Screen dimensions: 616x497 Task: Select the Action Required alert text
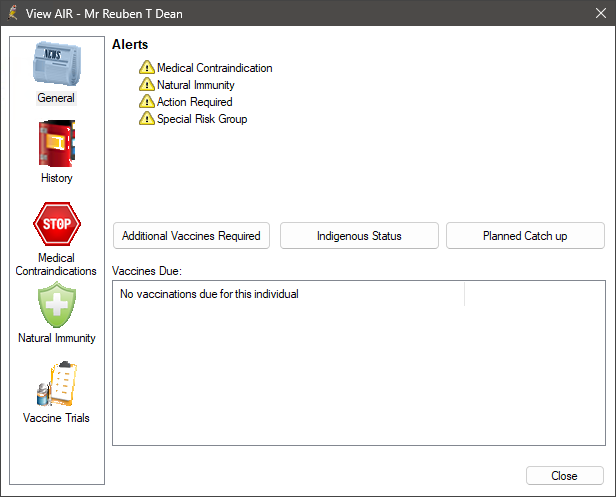pyautogui.click(x=194, y=102)
